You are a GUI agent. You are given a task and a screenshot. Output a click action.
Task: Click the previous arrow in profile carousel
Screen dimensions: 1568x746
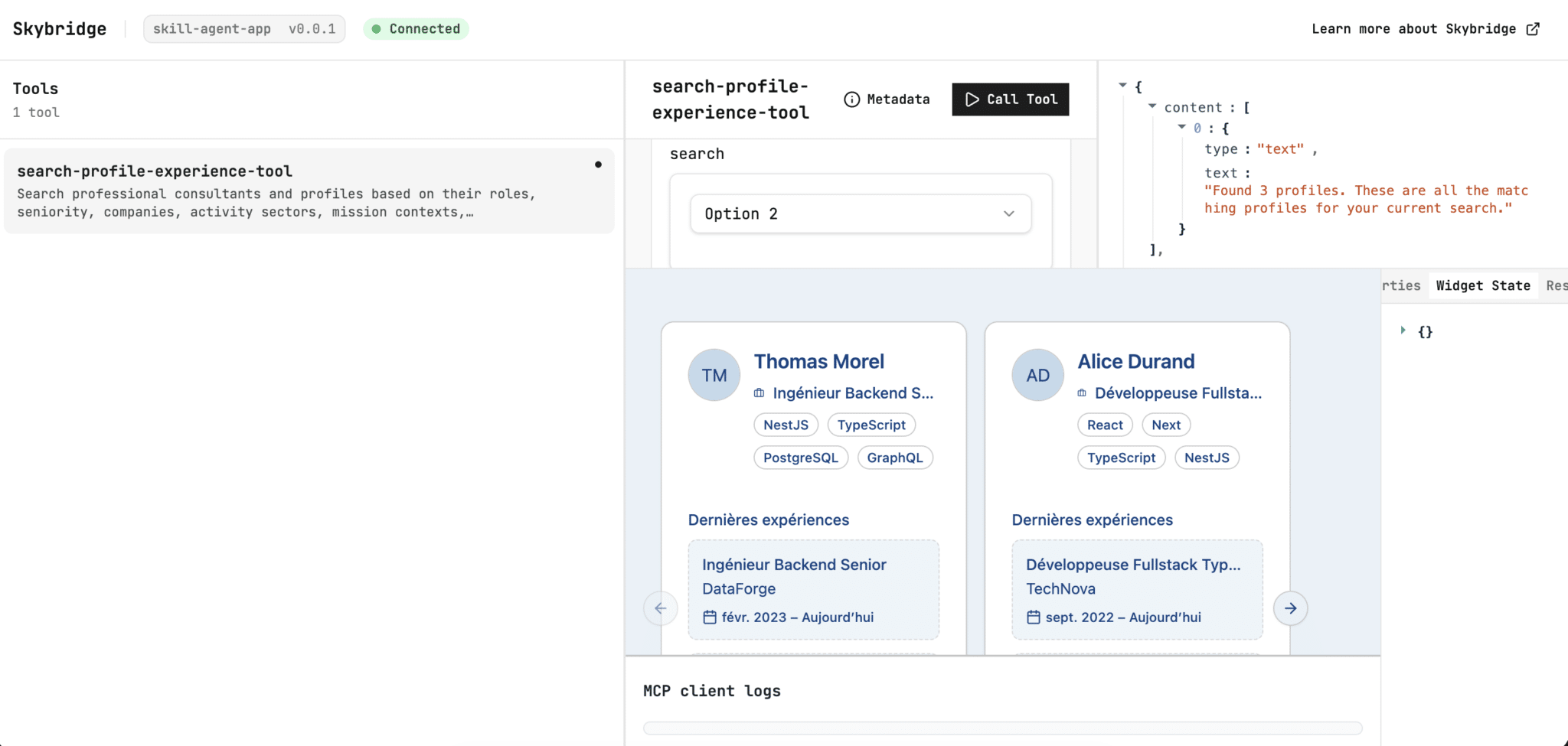coord(660,608)
